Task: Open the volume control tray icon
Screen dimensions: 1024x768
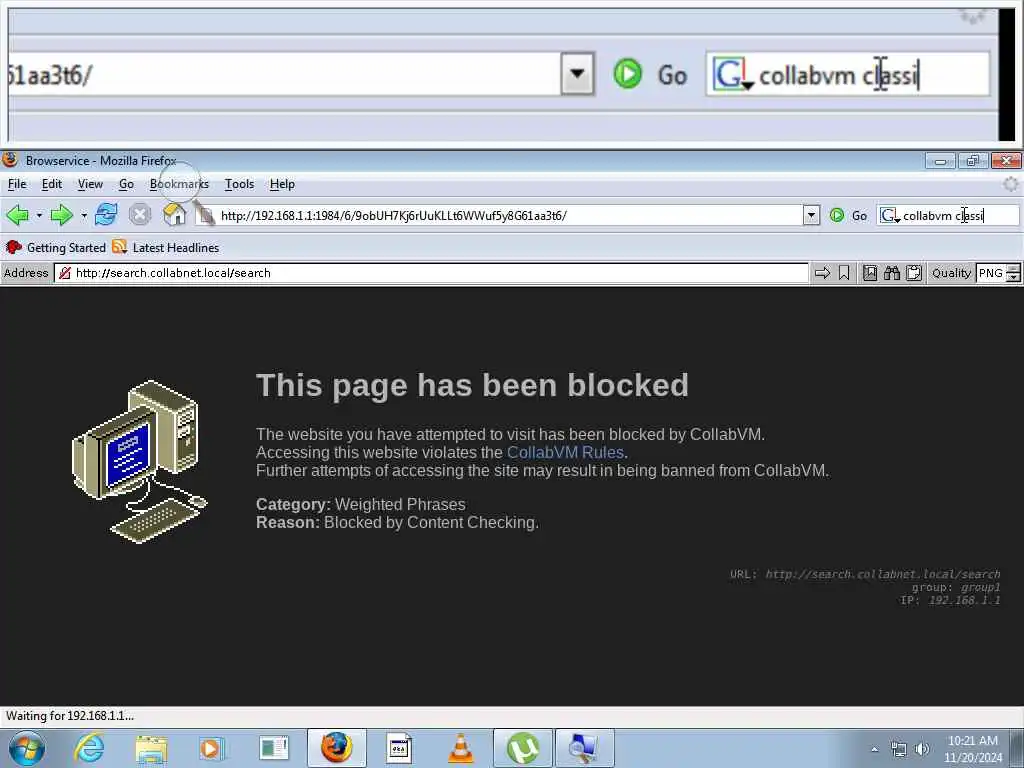Action: (922, 749)
